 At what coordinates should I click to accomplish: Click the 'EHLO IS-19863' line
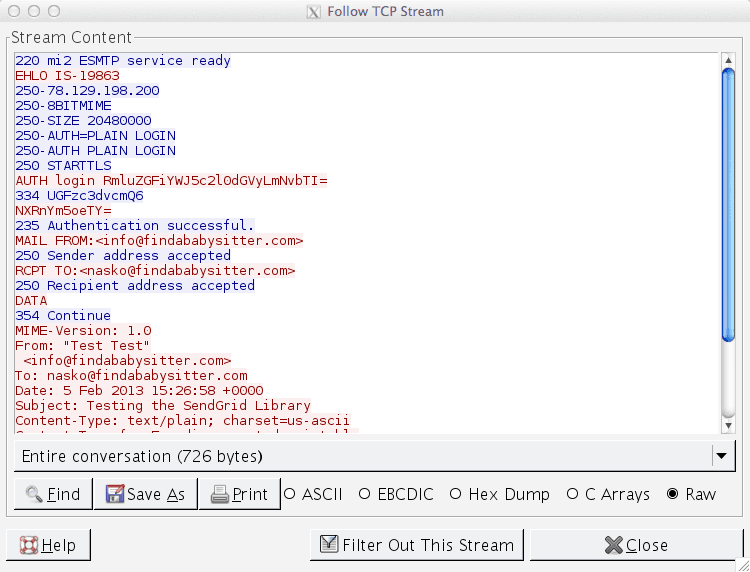(x=67, y=76)
